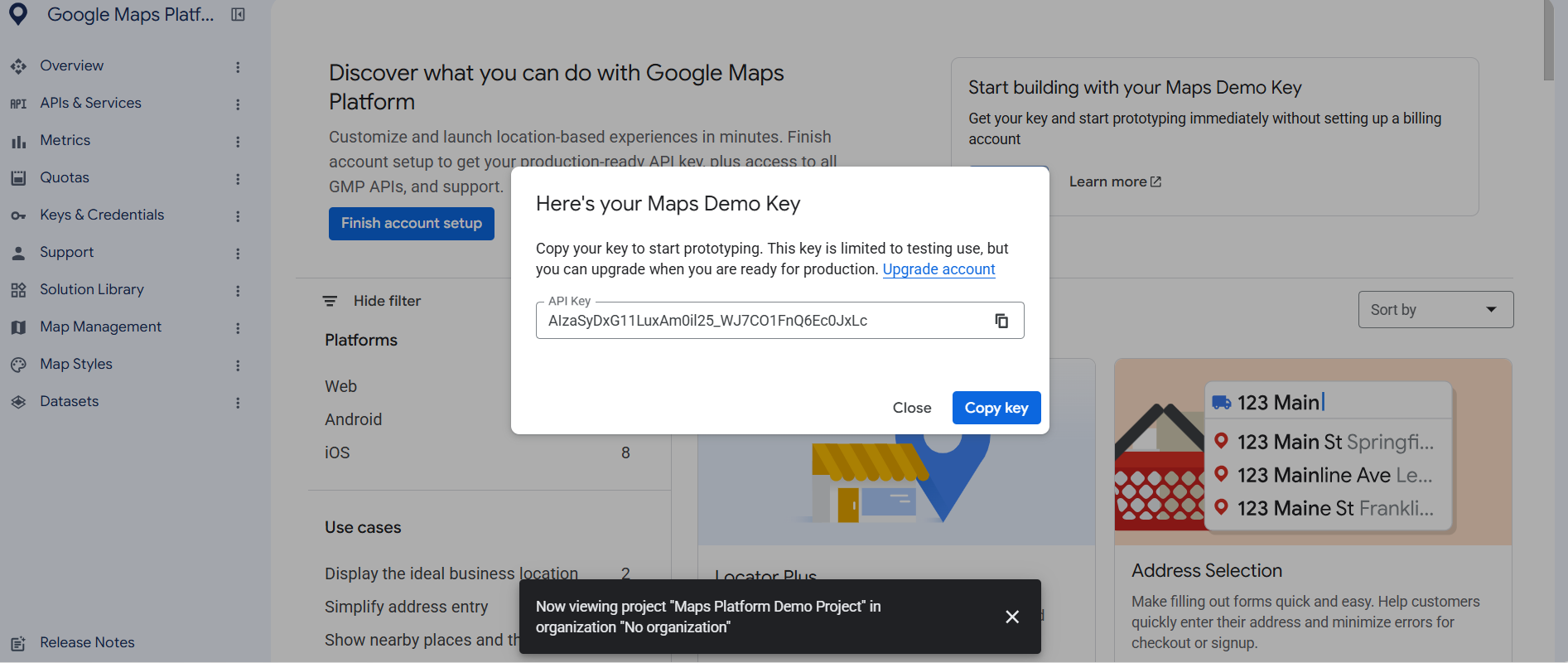Open Map Management more options menu
The width and height of the screenshot is (1568, 663).
pyautogui.click(x=238, y=328)
